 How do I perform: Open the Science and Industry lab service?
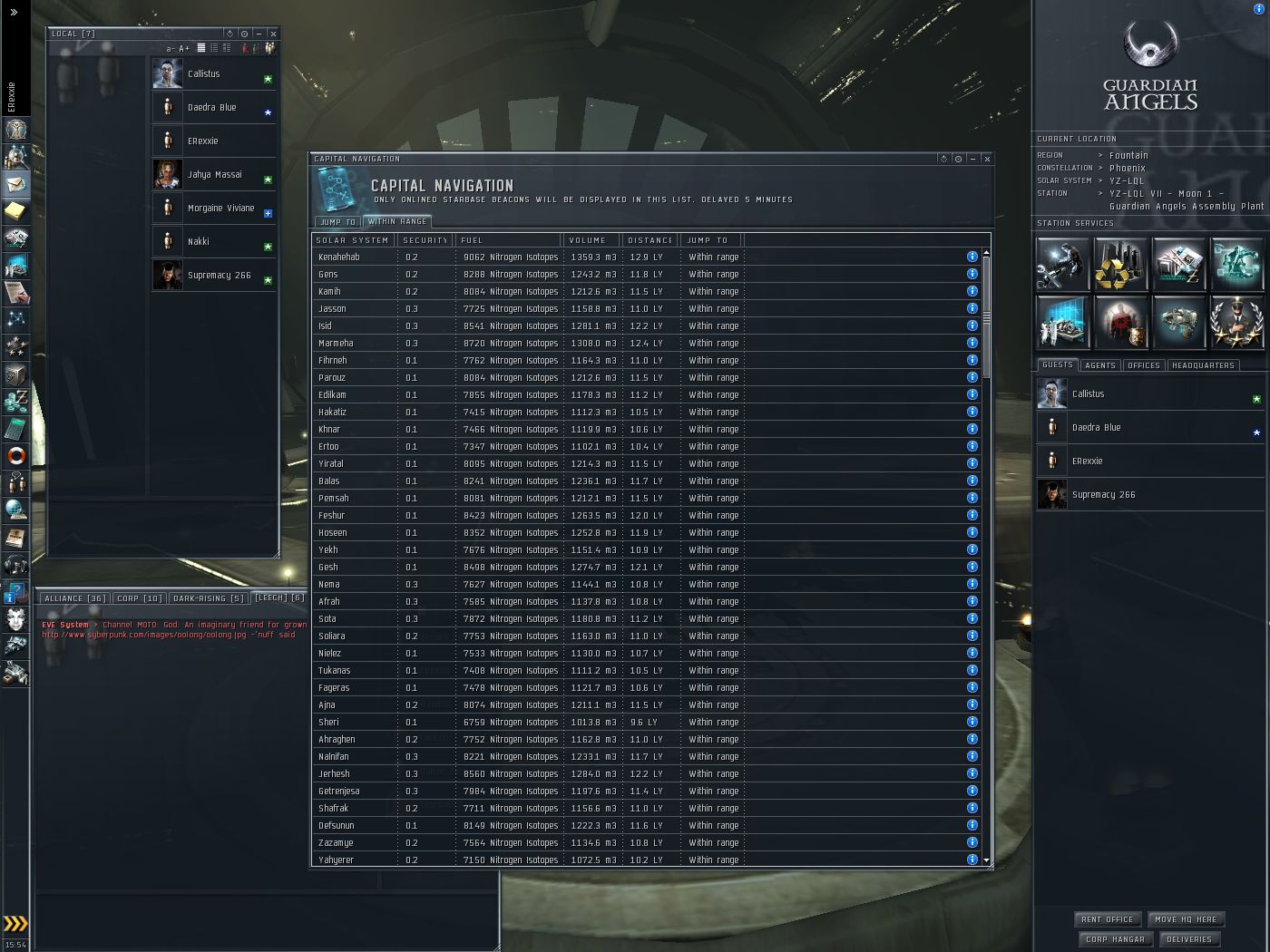coord(1063,322)
